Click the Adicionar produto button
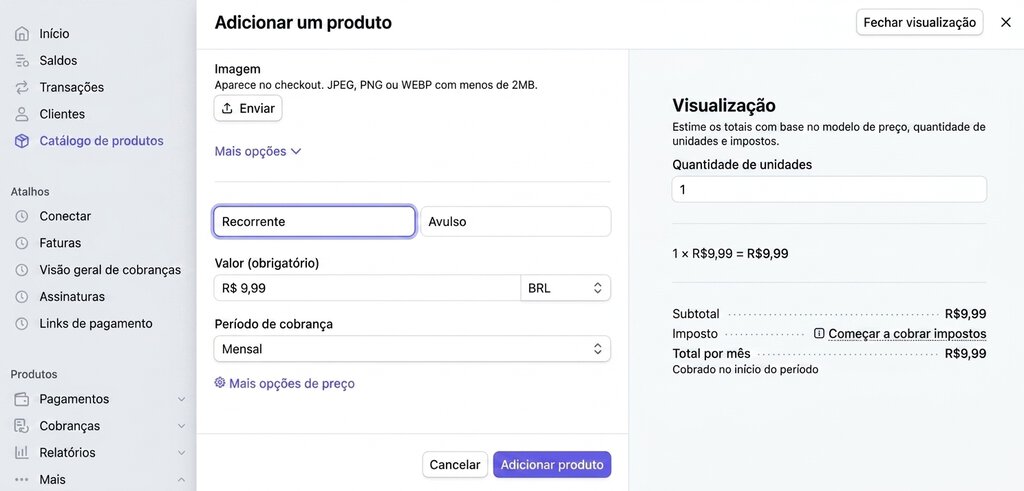 coord(552,465)
